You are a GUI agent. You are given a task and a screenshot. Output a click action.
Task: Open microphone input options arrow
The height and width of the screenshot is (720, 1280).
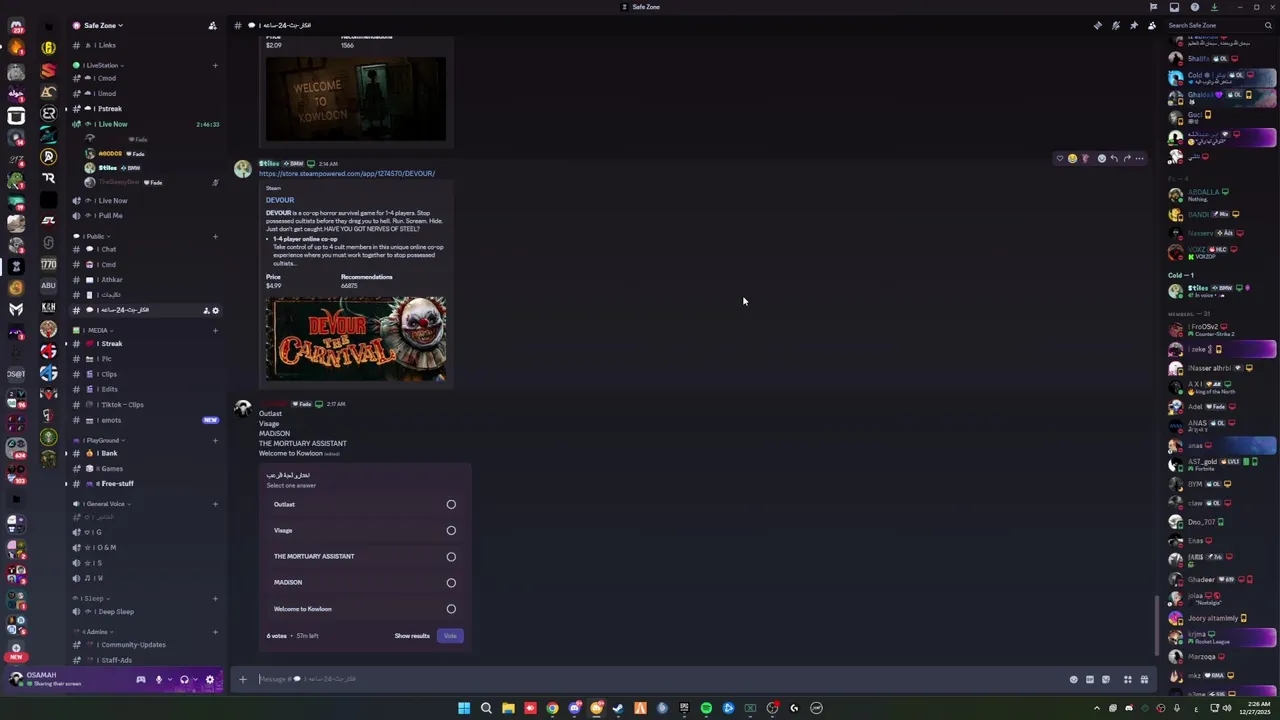169,680
